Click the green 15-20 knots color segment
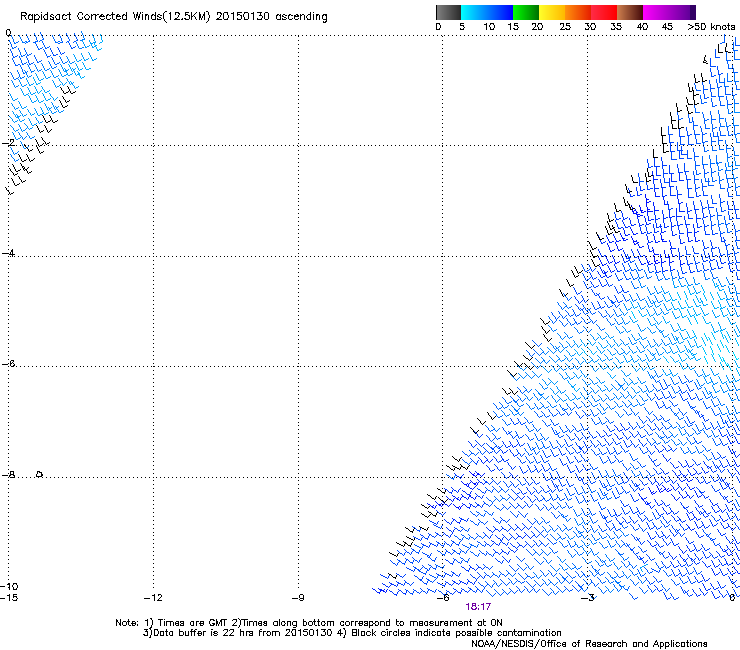 point(526,12)
